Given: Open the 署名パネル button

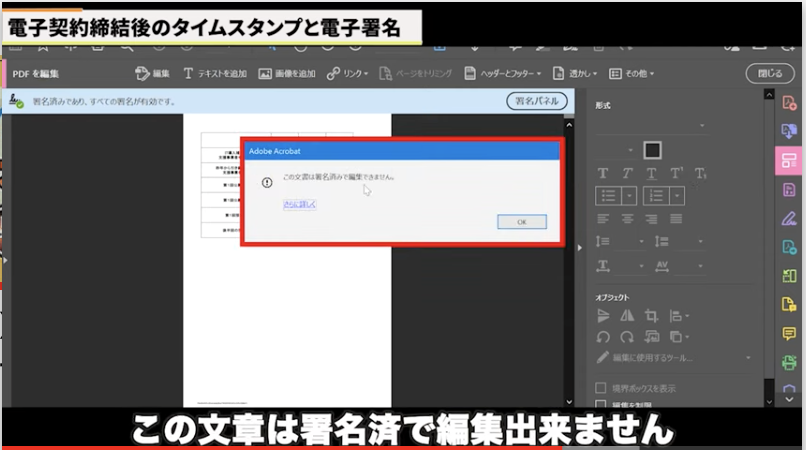Looking at the screenshot, I should tap(536, 101).
